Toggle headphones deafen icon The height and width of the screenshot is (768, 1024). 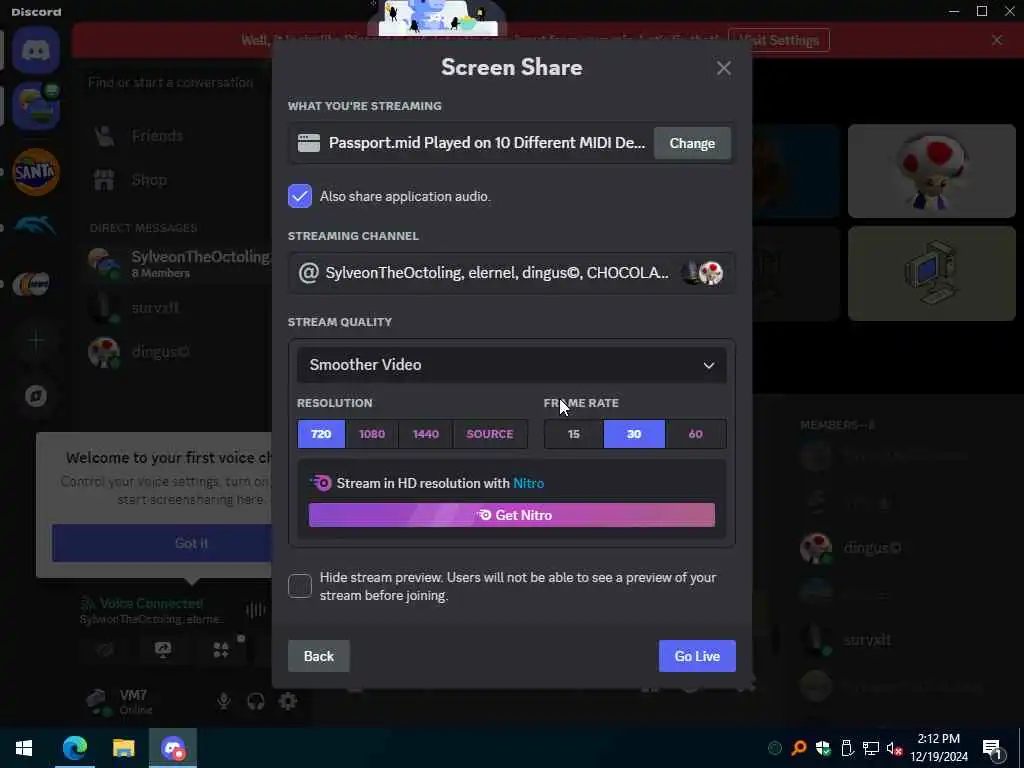pos(255,701)
